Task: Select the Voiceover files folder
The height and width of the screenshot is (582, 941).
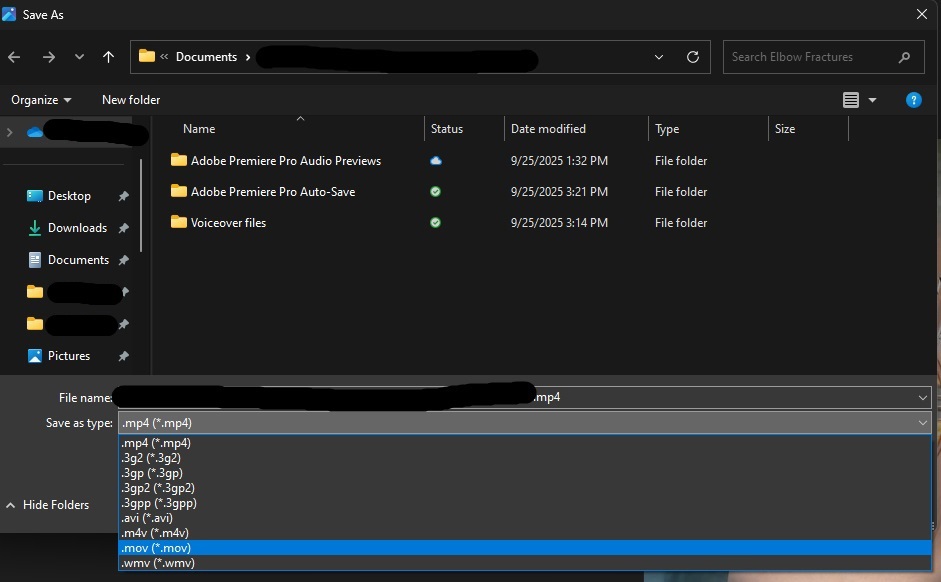Action: 228,223
